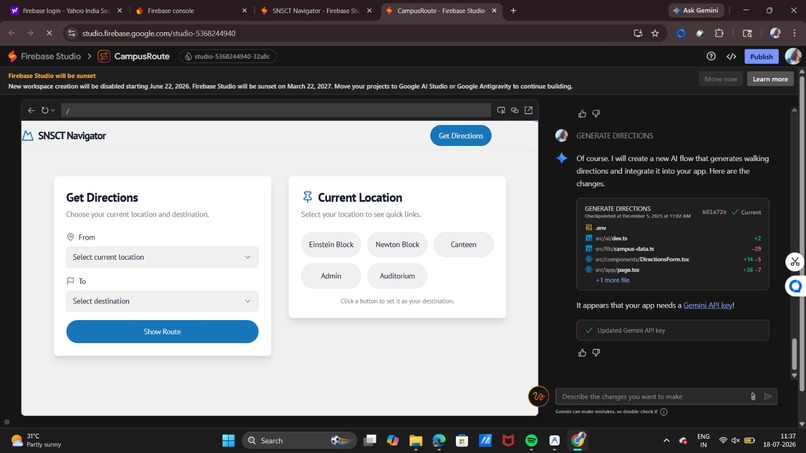Viewport: 806px width, 453px height.
Task: Copy the preview link icon
Action: tap(515, 110)
